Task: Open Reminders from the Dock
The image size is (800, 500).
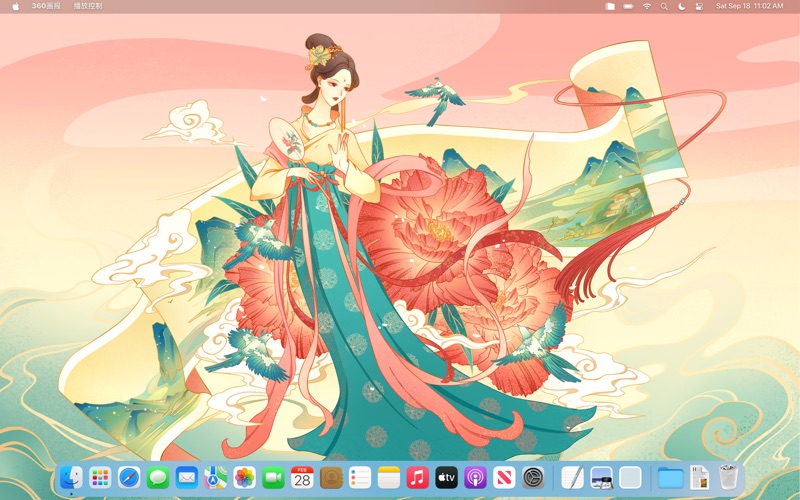Action: pyautogui.click(x=360, y=478)
